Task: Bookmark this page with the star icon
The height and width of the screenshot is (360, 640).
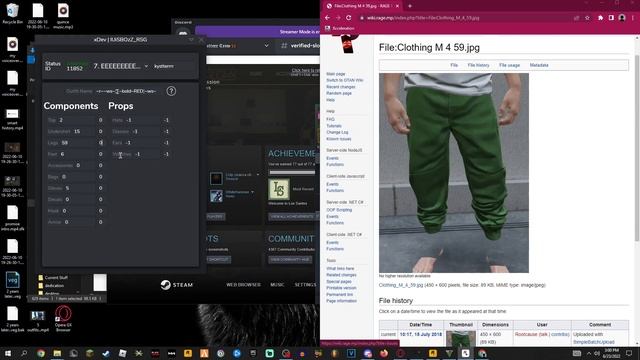Action: (x=587, y=18)
